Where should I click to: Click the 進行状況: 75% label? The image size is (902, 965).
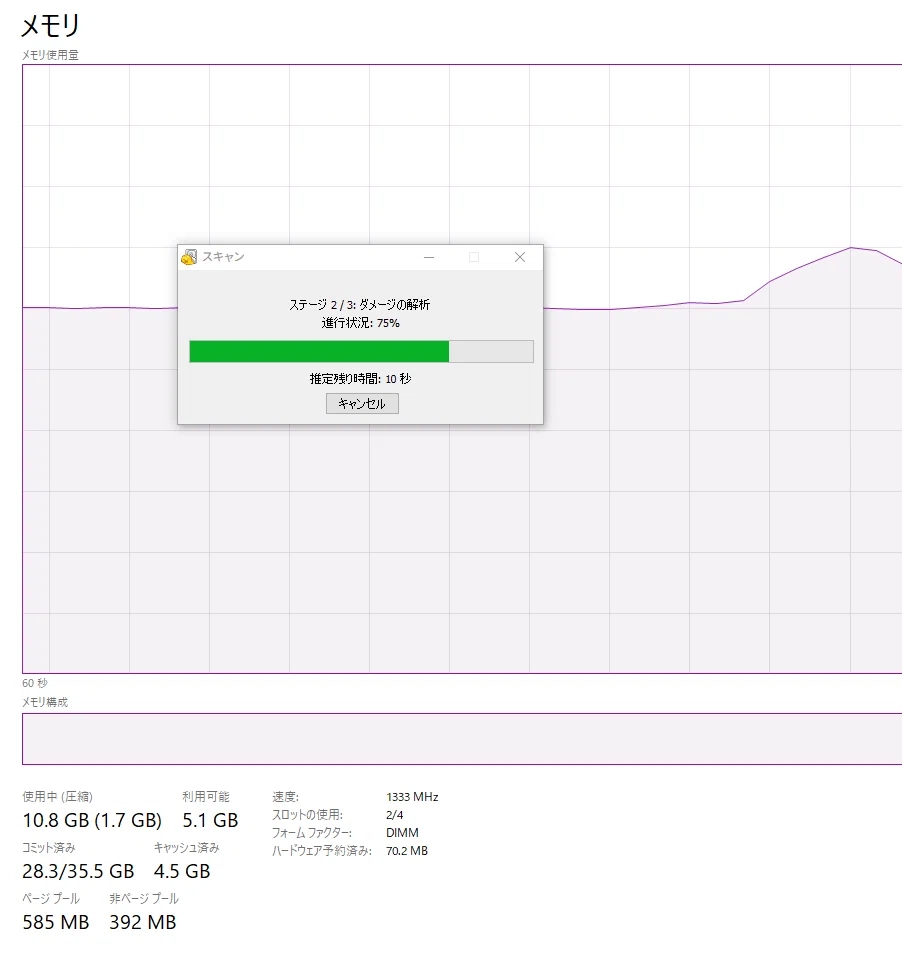[x=361, y=323]
